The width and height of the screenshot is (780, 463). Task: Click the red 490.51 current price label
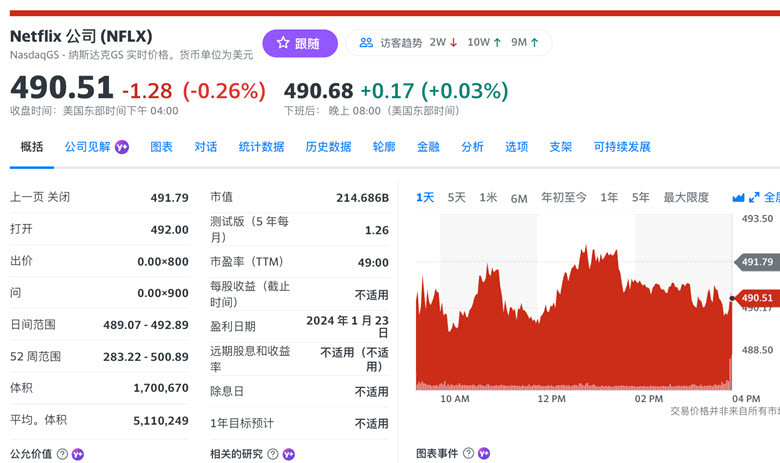click(x=757, y=298)
